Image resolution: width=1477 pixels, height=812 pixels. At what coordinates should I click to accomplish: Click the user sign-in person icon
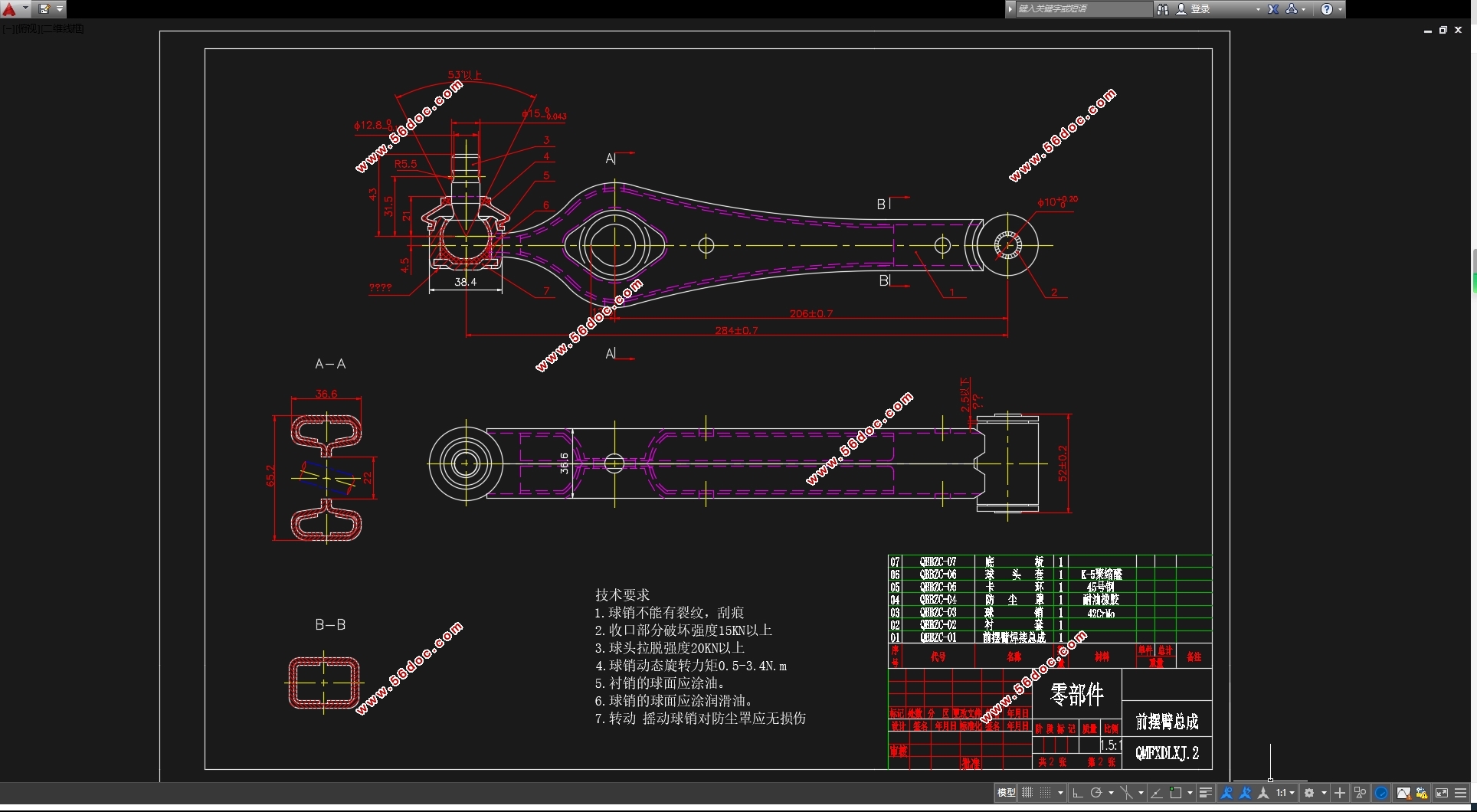click(1181, 9)
